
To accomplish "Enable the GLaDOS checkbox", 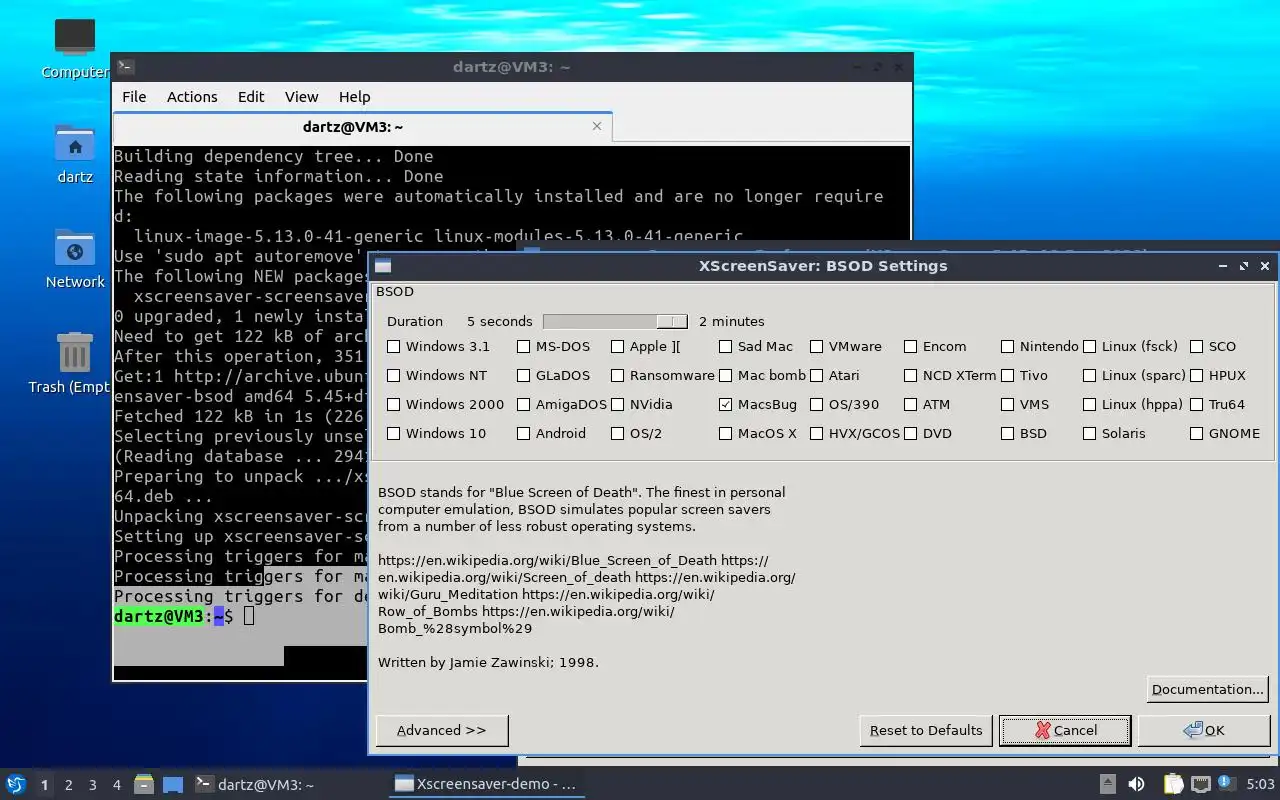I will click(524, 376).
